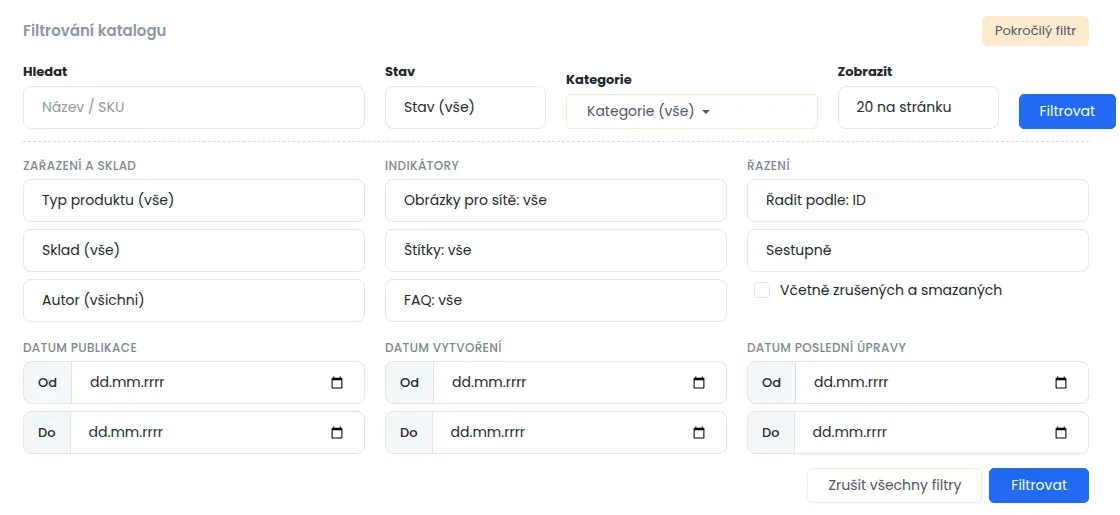Focus the Název / SKU search field
The width and height of the screenshot is (1120, 515).
(194, 108)
